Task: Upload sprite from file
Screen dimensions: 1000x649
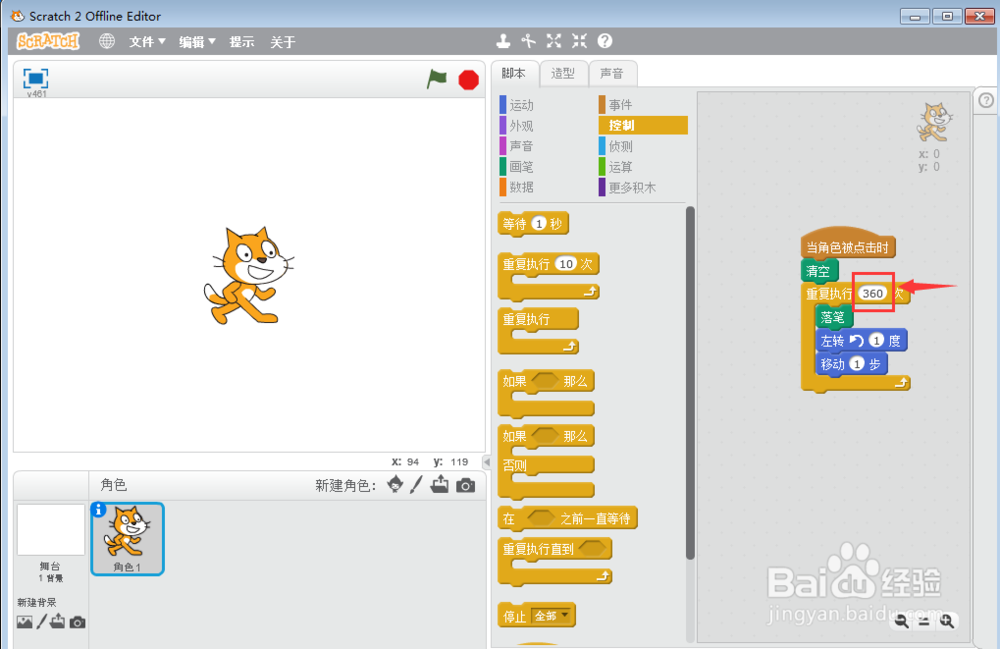Action: pos(439,485)
